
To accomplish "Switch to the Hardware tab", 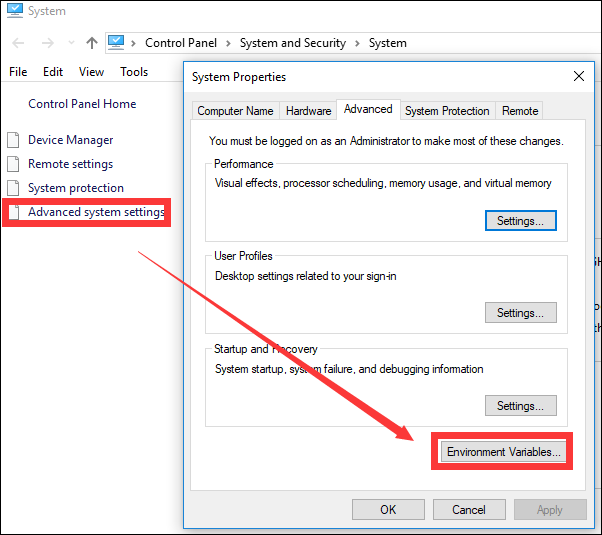I will coord(308,111).
